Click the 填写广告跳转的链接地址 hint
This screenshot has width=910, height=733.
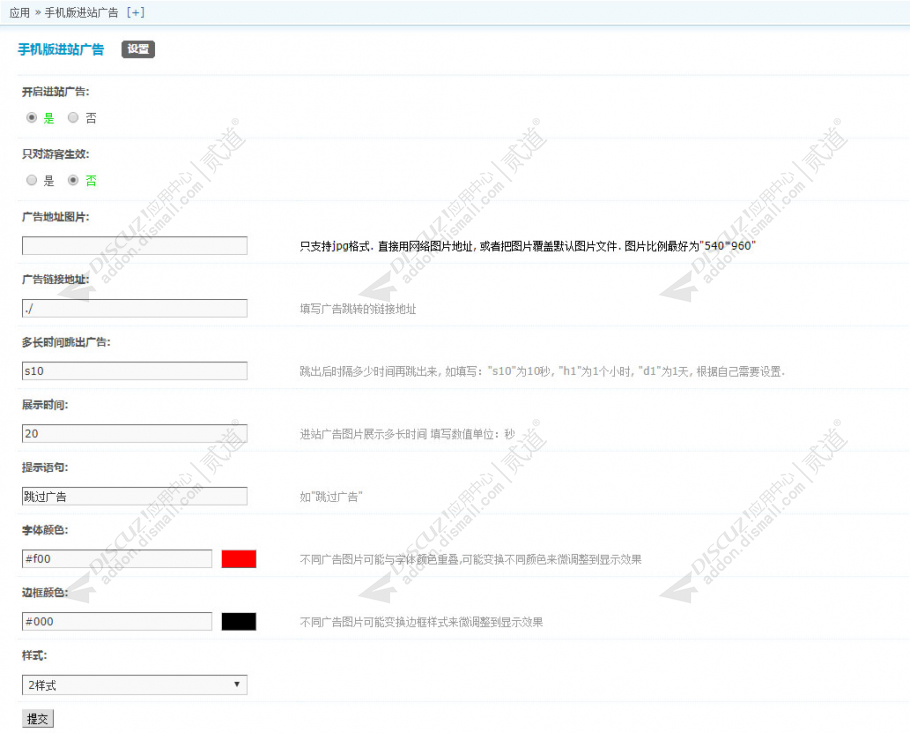pyautogui.click(x=358, y=309)
